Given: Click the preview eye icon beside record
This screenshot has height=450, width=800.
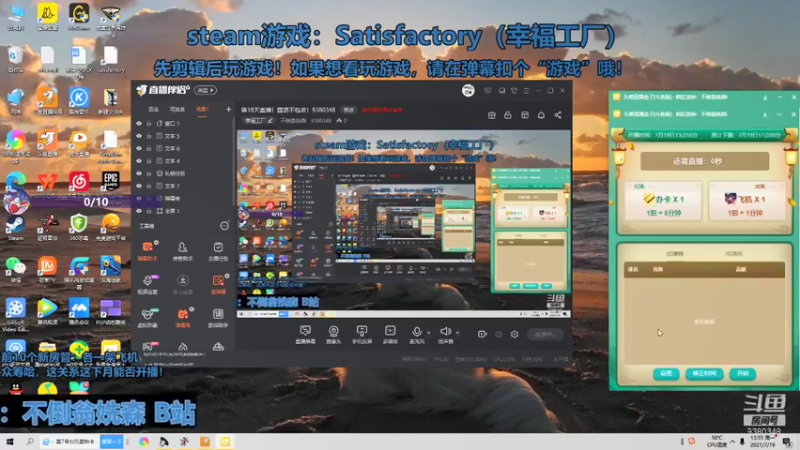Looking at the screenshot, I should [498, 334].
